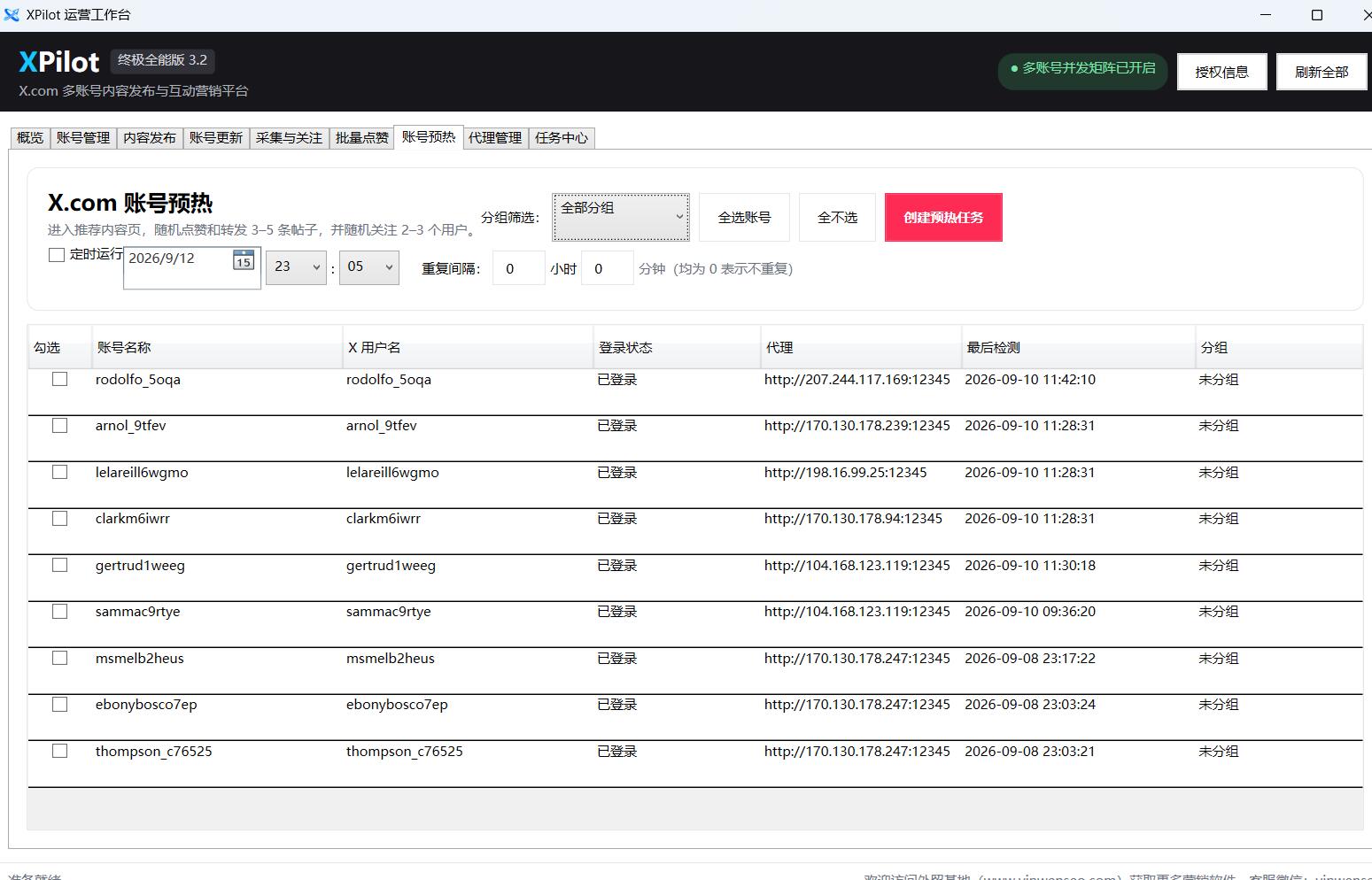Viewport: 1372px width, 880px height.
Task: Sort by the 账号名称 column header
Action: [x=217, y=347]
